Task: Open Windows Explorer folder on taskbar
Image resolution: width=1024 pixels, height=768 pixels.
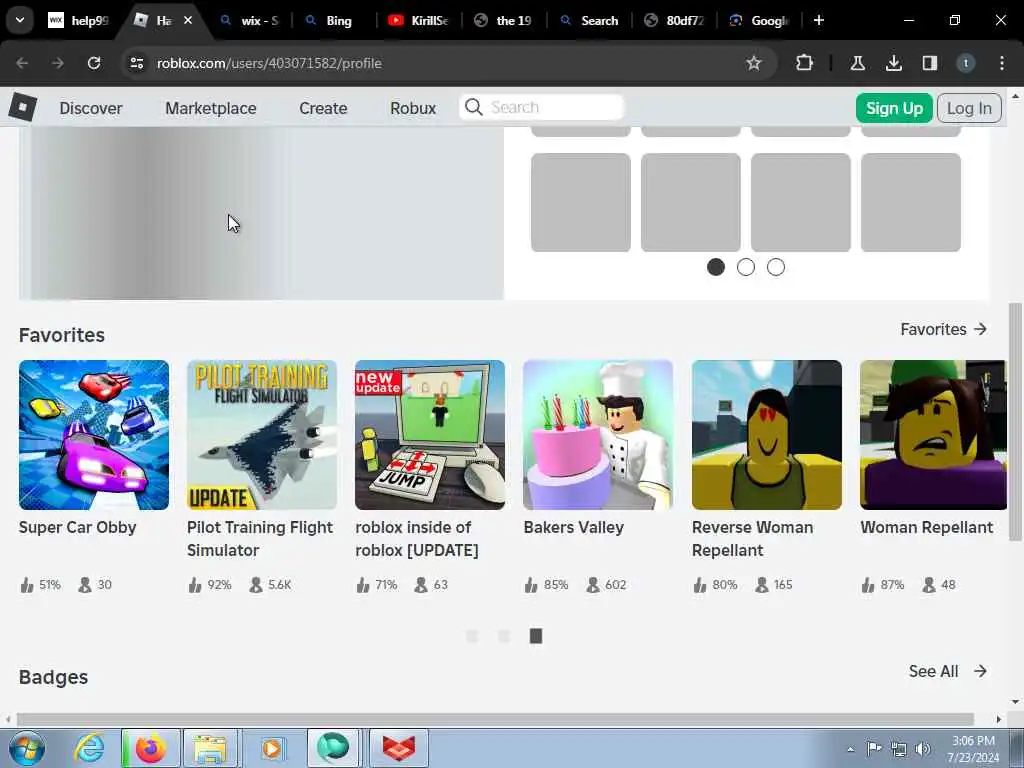Action: click(x=210, y=748)
